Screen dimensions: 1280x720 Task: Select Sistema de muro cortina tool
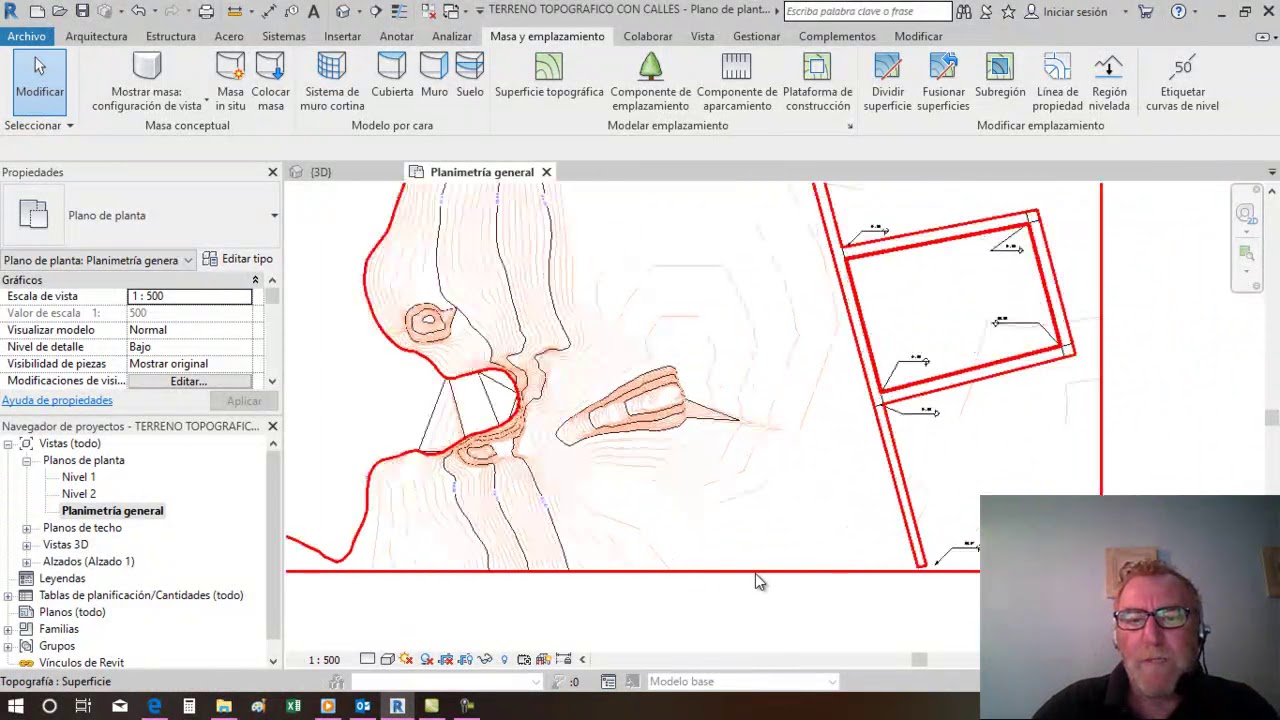(x=331, y=80)
